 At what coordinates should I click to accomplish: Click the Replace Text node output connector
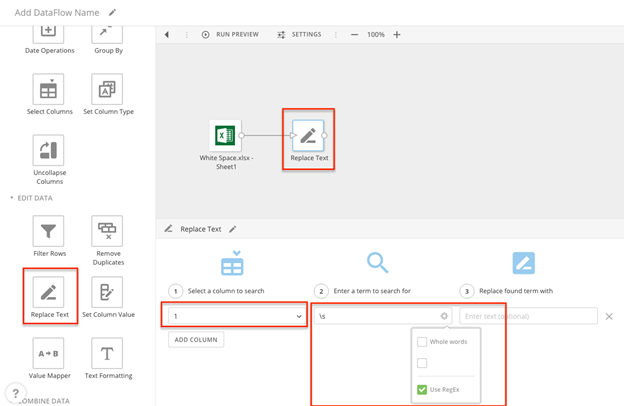point(324,135)
